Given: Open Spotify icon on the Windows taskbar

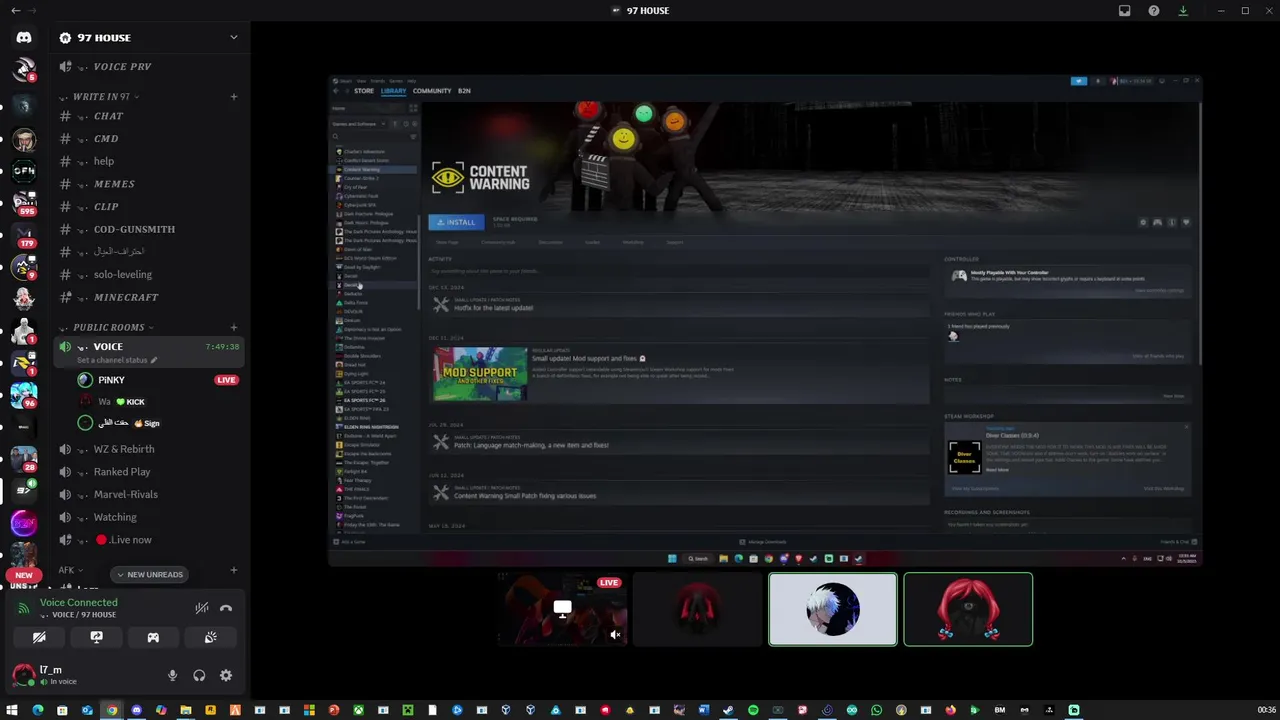Looking at the screenshot, I should coord(753,710).
